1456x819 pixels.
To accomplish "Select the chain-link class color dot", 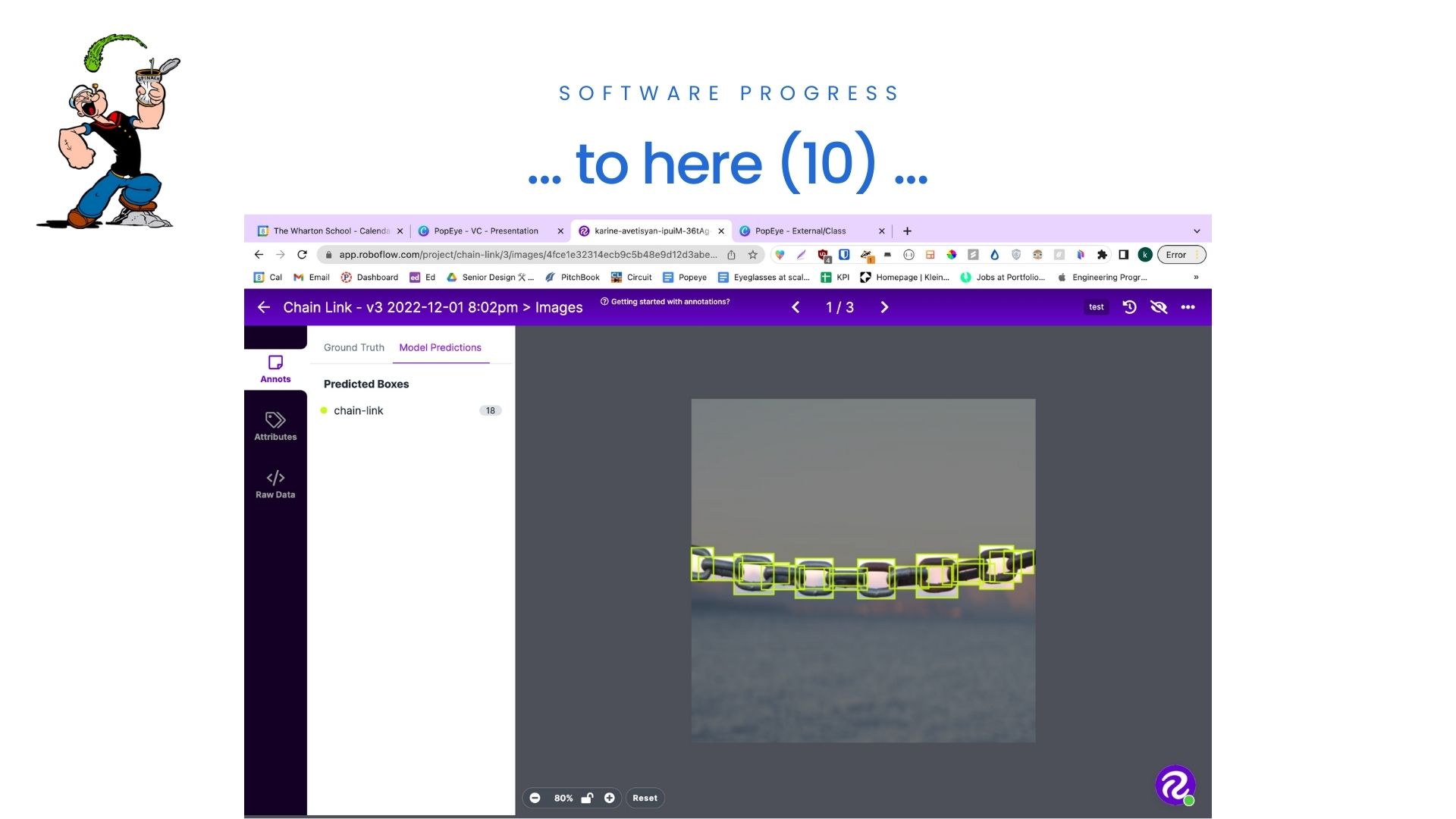I will (324, 410).
